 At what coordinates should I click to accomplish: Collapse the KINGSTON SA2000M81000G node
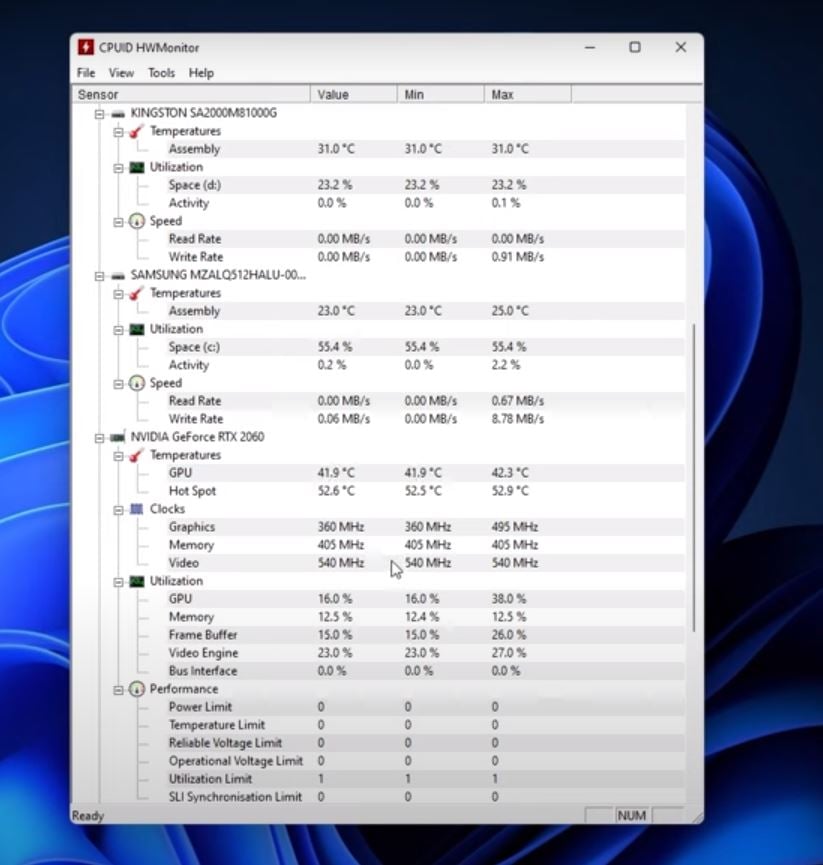(99, 114)
